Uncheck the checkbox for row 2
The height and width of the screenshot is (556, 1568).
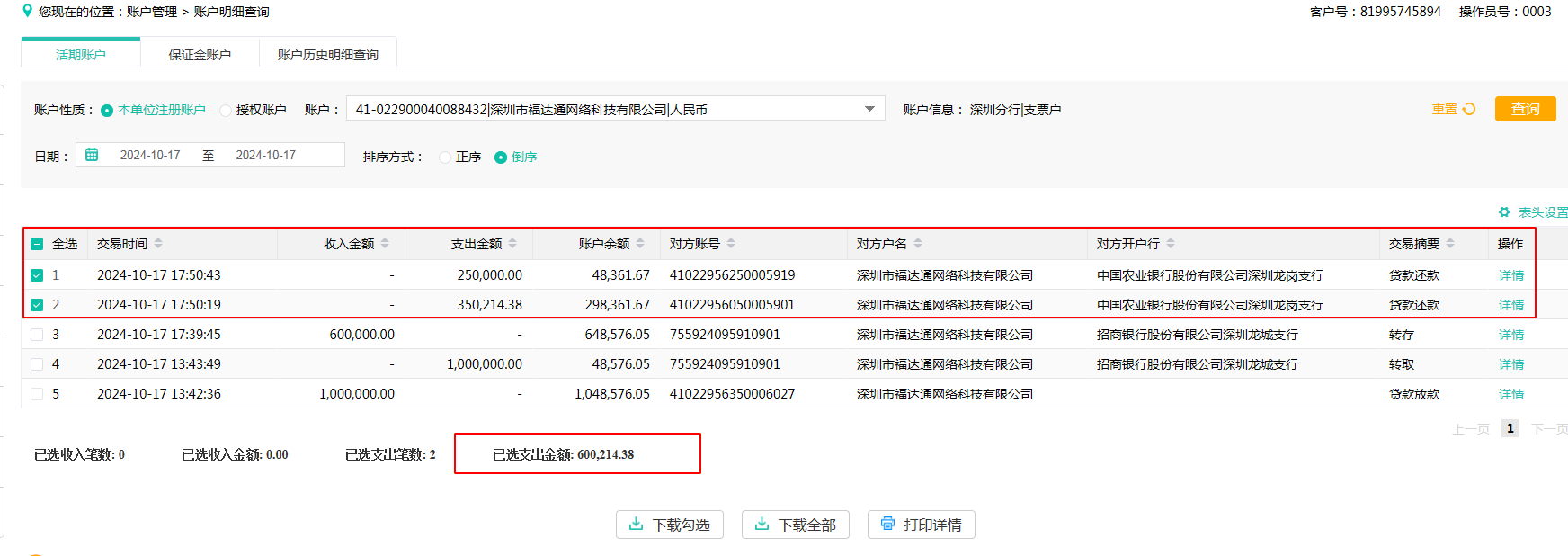(37, 305)
